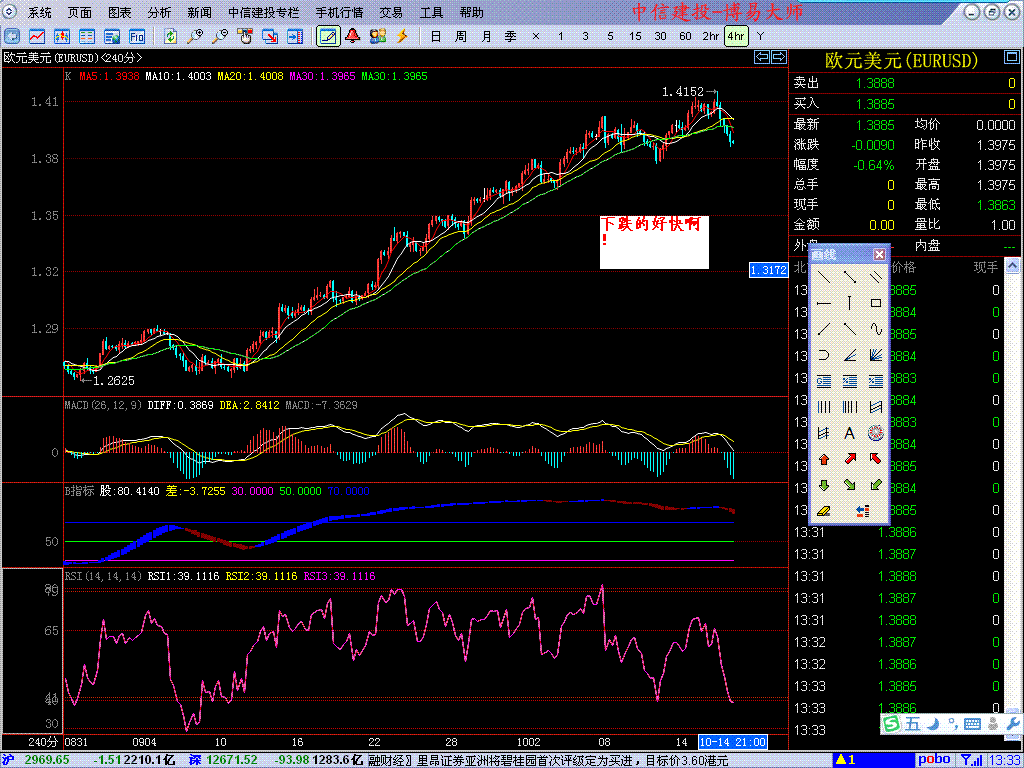Switch chart to yearly (Y) period
1024x768 pixels.
click(x=760, y=37)
